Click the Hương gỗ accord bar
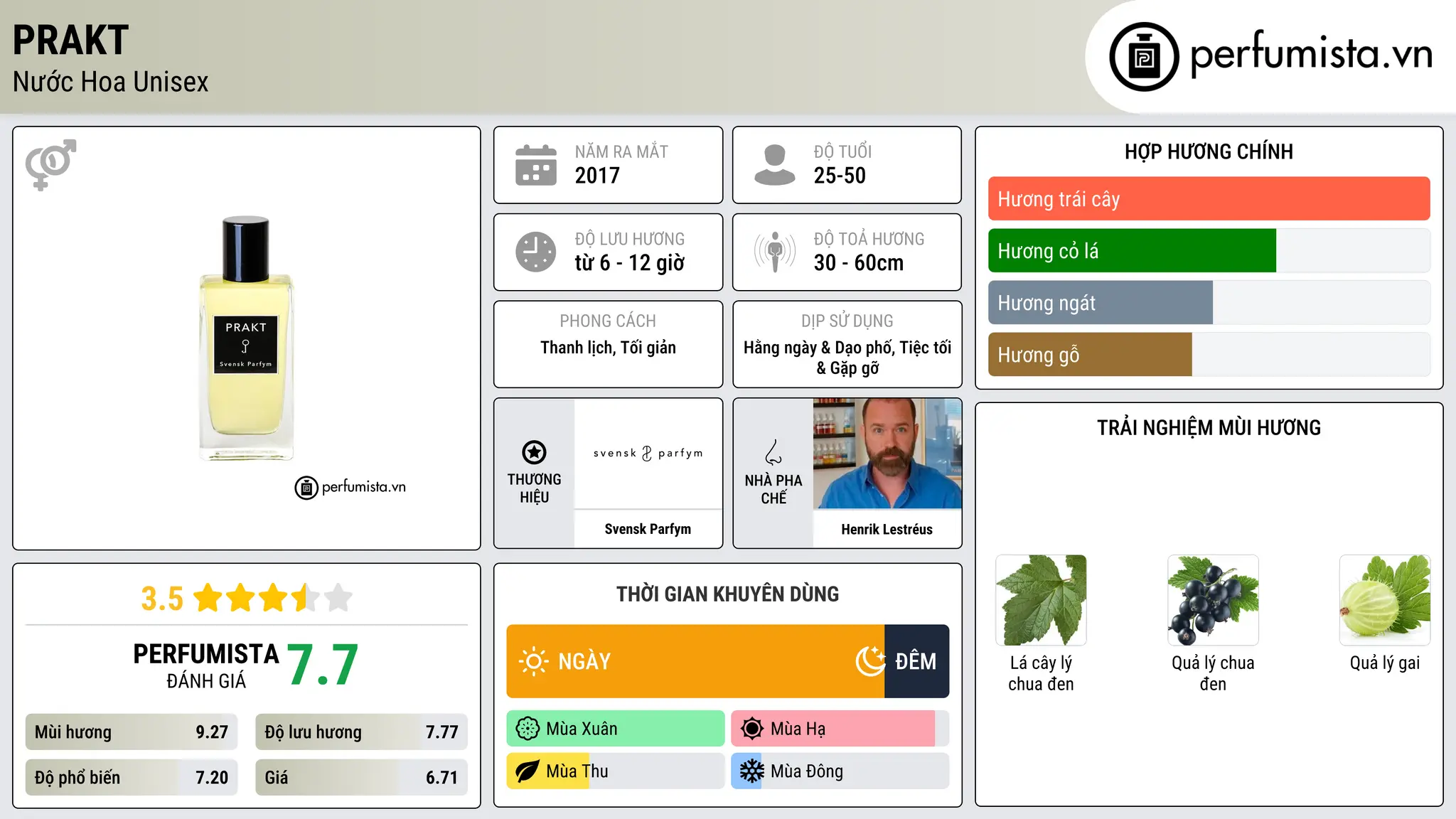 (1209, 355)
